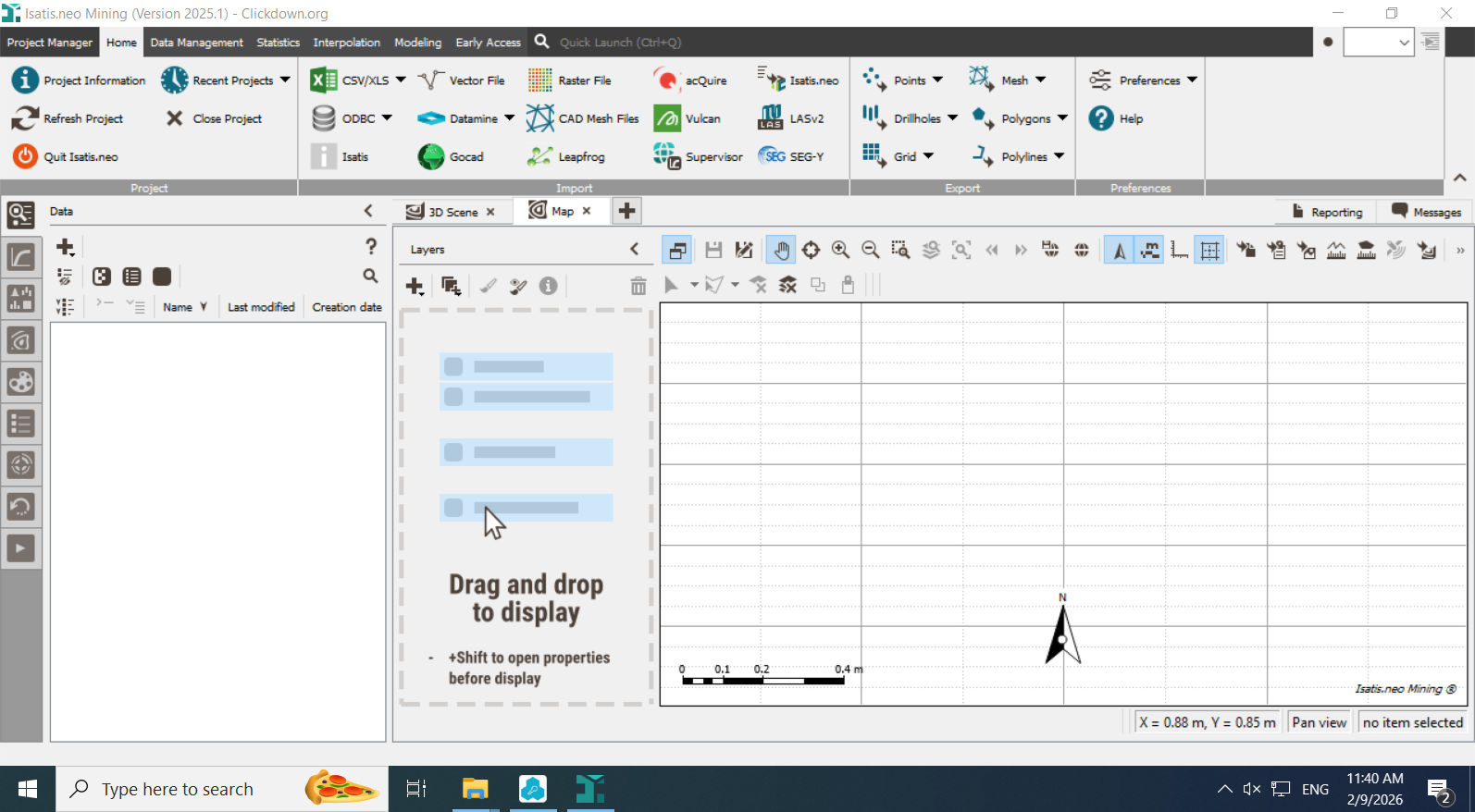The width and height of the screenshot is (1475, 812).
Task: Collapse the Layers panel chevron
Action: coord(634,249)
